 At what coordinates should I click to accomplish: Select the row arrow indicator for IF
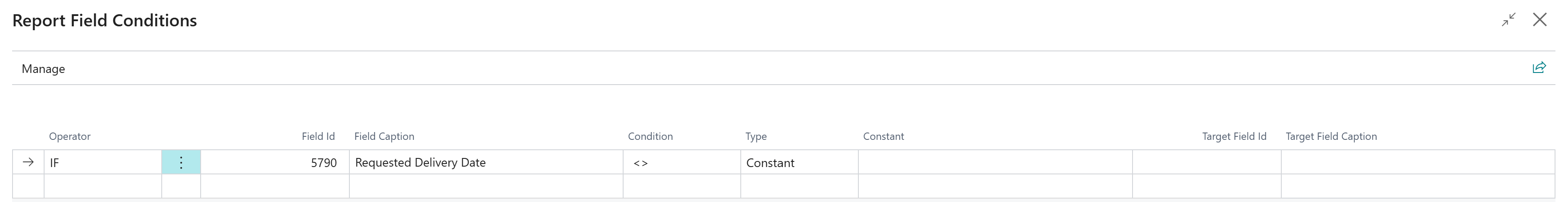[28, 162]
